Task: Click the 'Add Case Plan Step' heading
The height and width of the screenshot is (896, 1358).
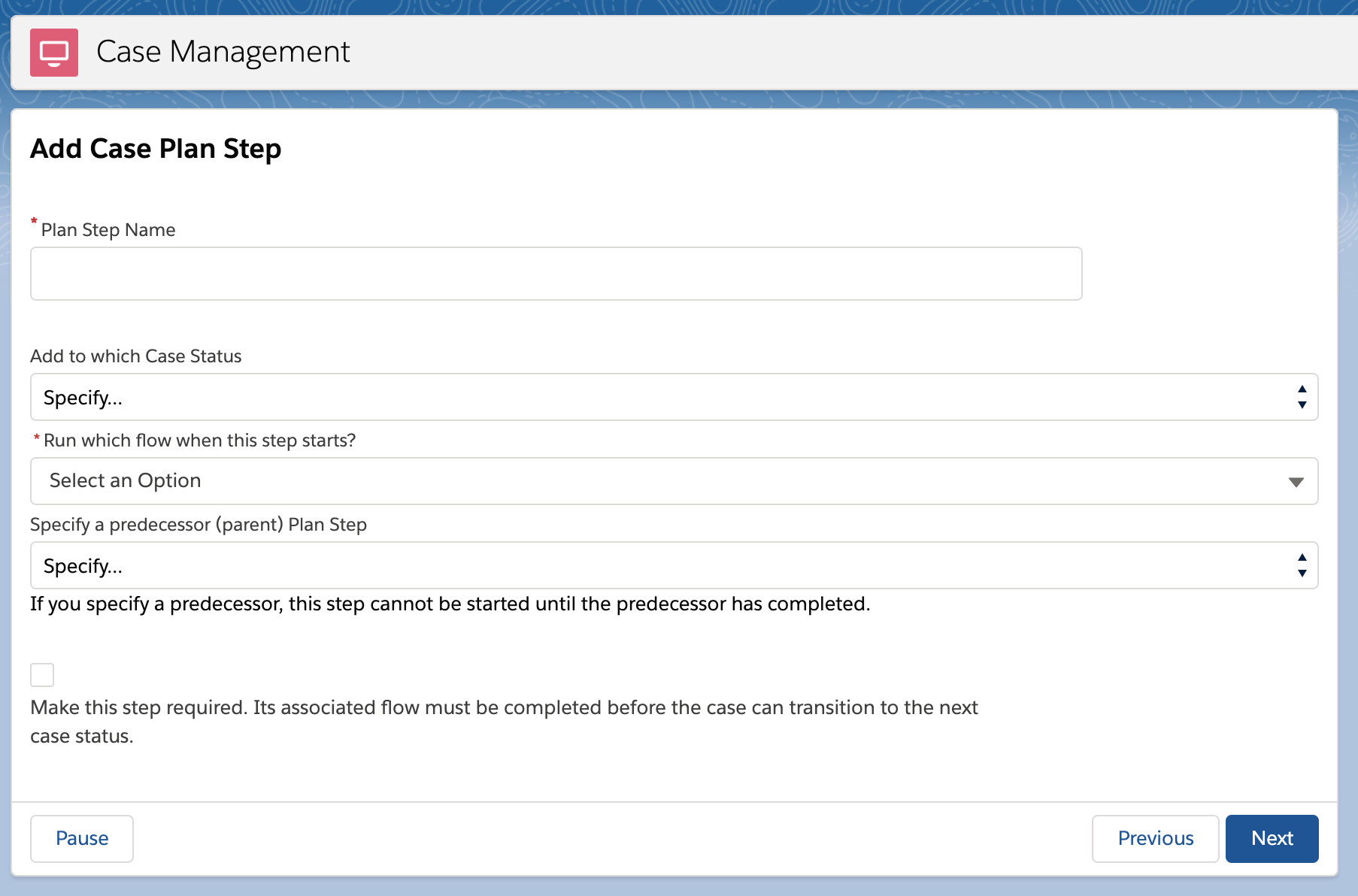Action: (156, 148)
